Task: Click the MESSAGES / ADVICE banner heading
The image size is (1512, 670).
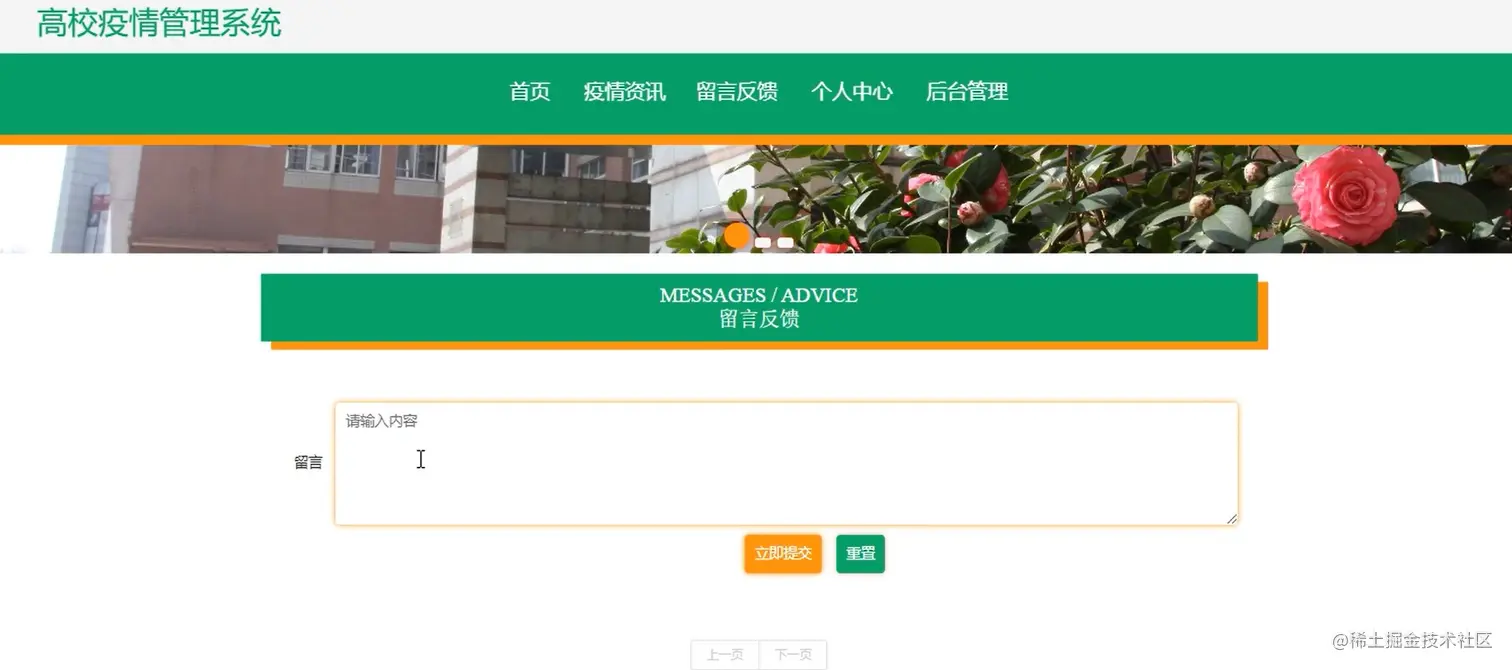Action: click(x=758, y=295)
